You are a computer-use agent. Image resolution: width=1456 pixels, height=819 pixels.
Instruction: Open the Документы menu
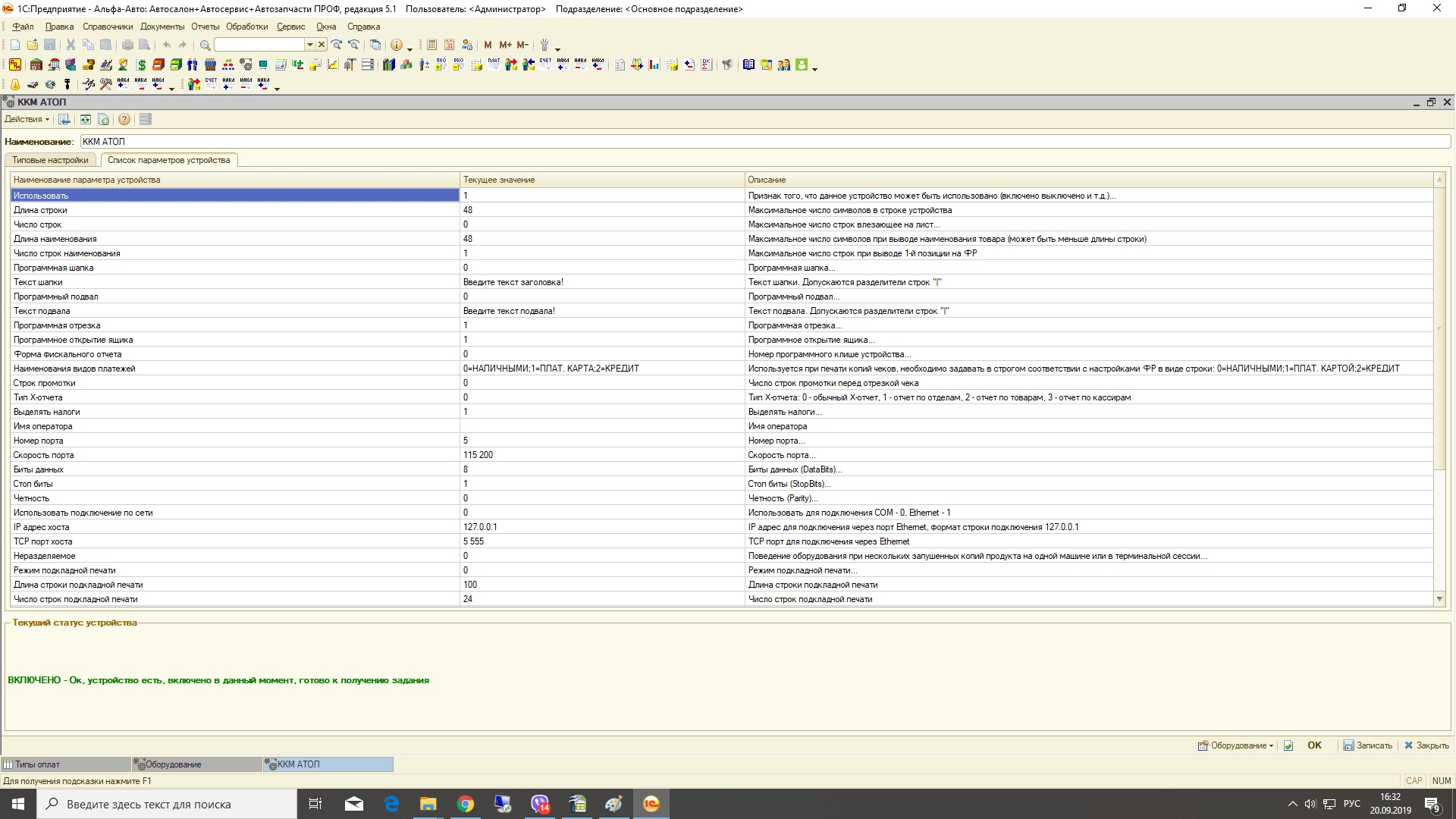(162, 27)
